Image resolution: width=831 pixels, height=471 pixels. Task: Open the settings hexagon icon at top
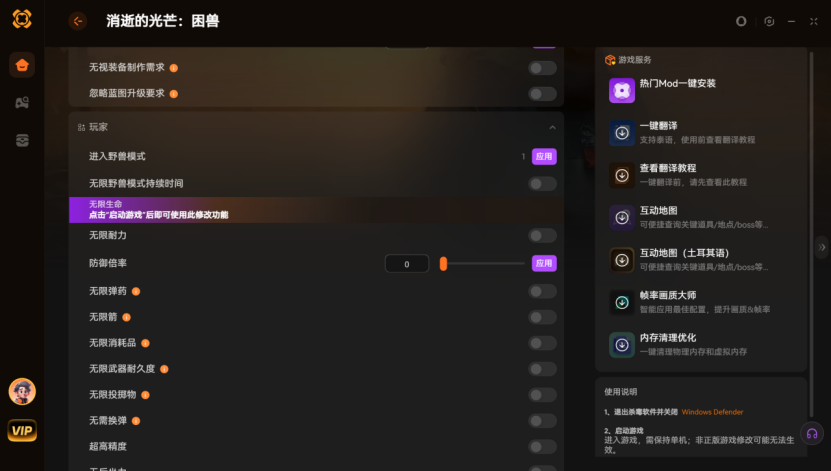pos(769,21)
